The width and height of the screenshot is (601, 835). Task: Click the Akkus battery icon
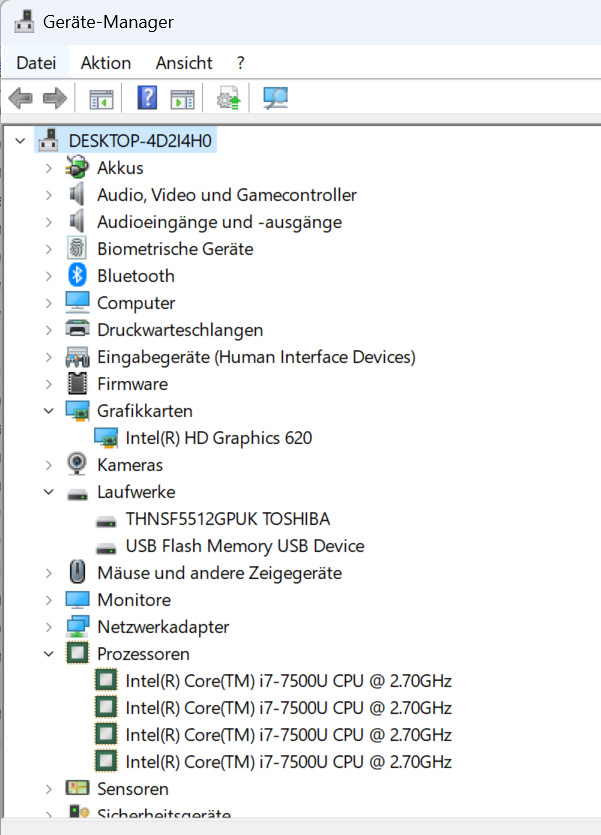[x=77, y=167]
